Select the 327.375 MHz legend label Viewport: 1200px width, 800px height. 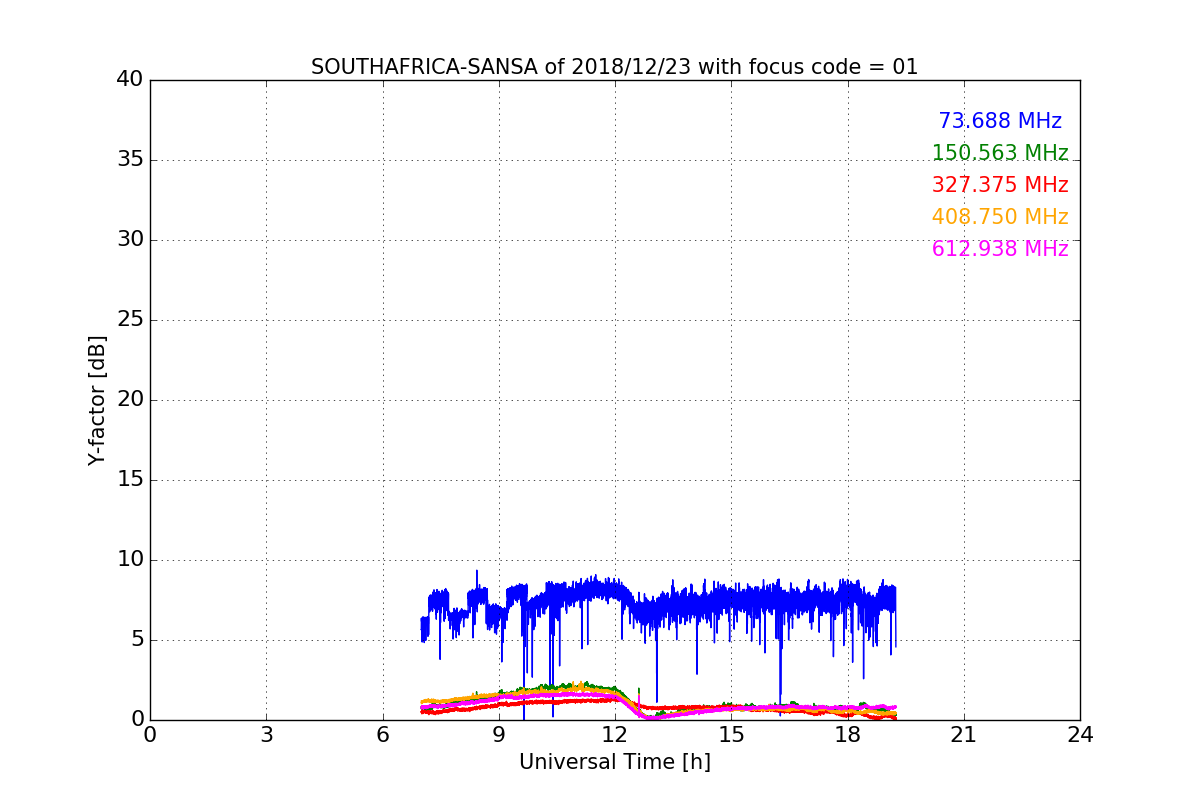[1000, 185]
